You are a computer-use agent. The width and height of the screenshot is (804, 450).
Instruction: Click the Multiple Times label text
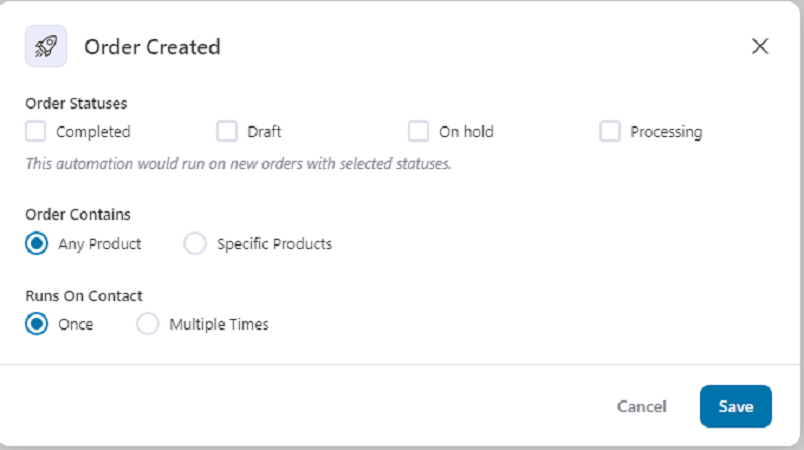[219, 324]
